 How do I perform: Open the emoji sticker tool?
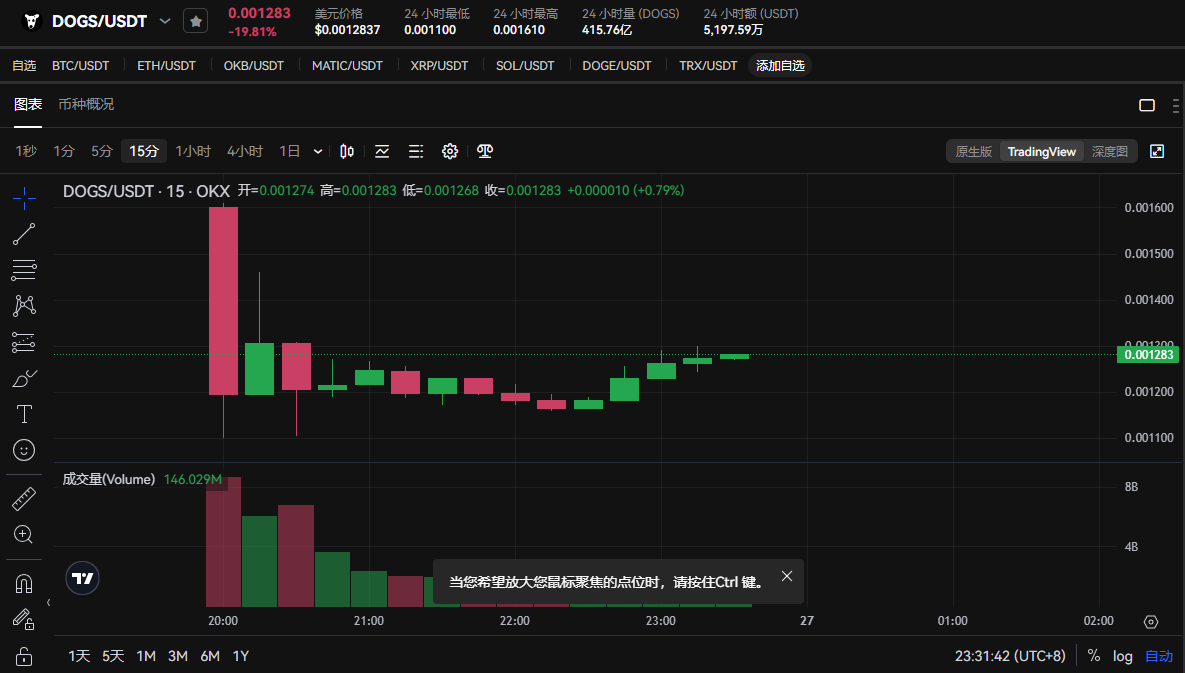click(x=24, y=450)
